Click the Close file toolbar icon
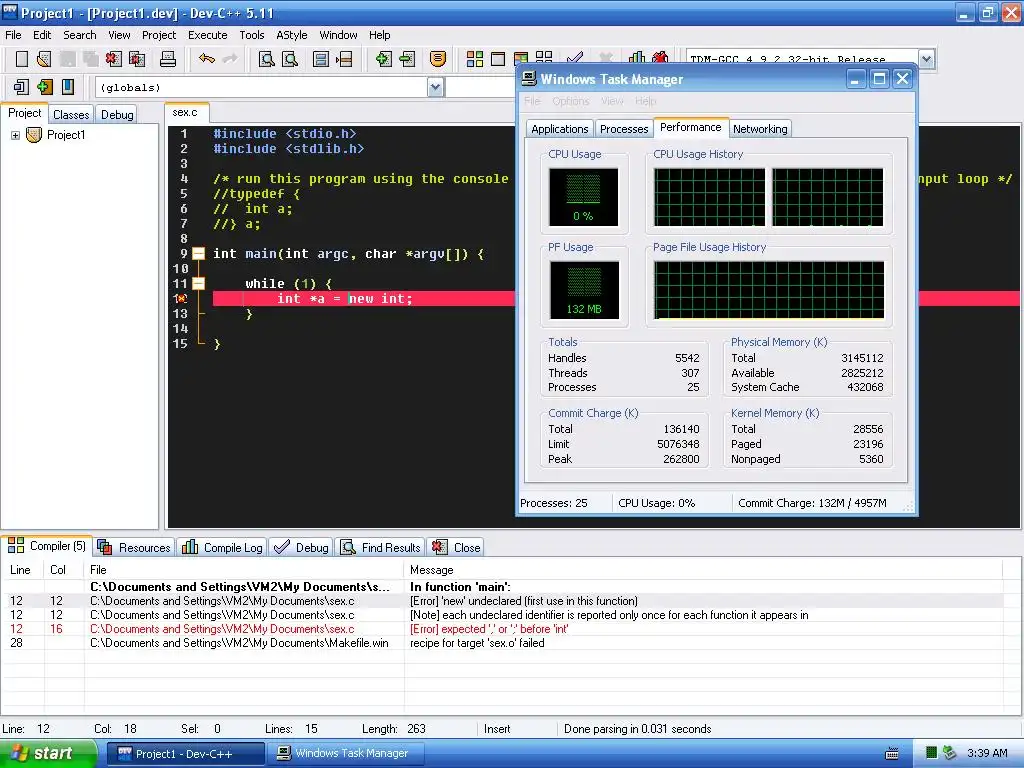 114,59
